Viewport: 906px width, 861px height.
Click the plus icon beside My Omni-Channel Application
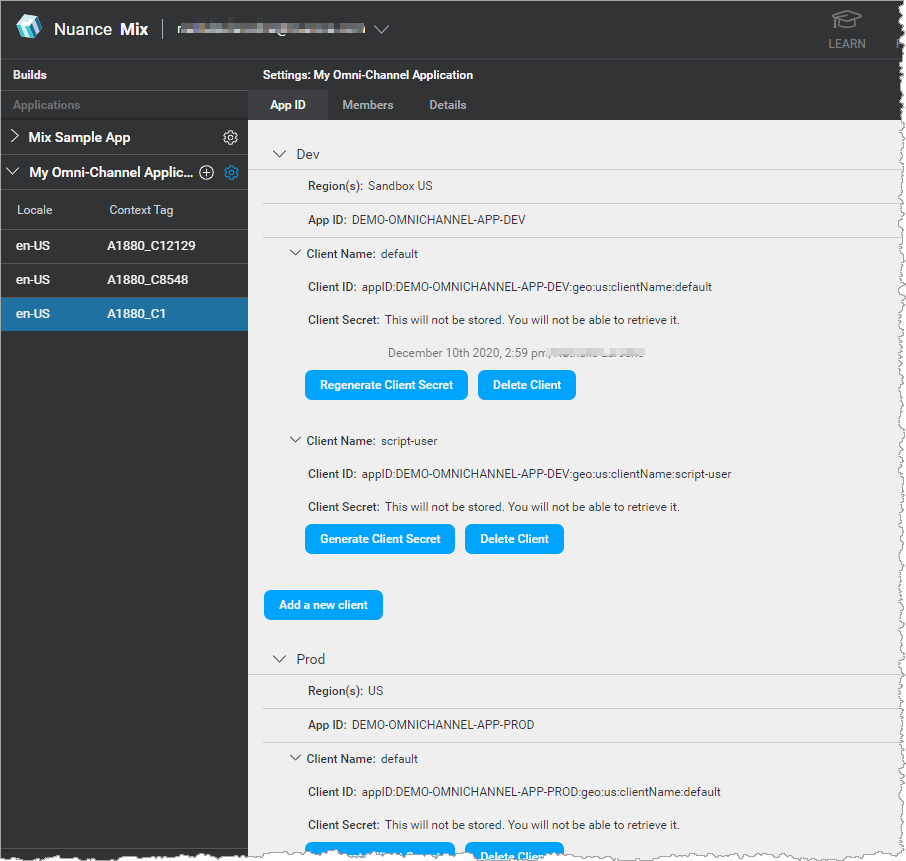click(206, 172)
